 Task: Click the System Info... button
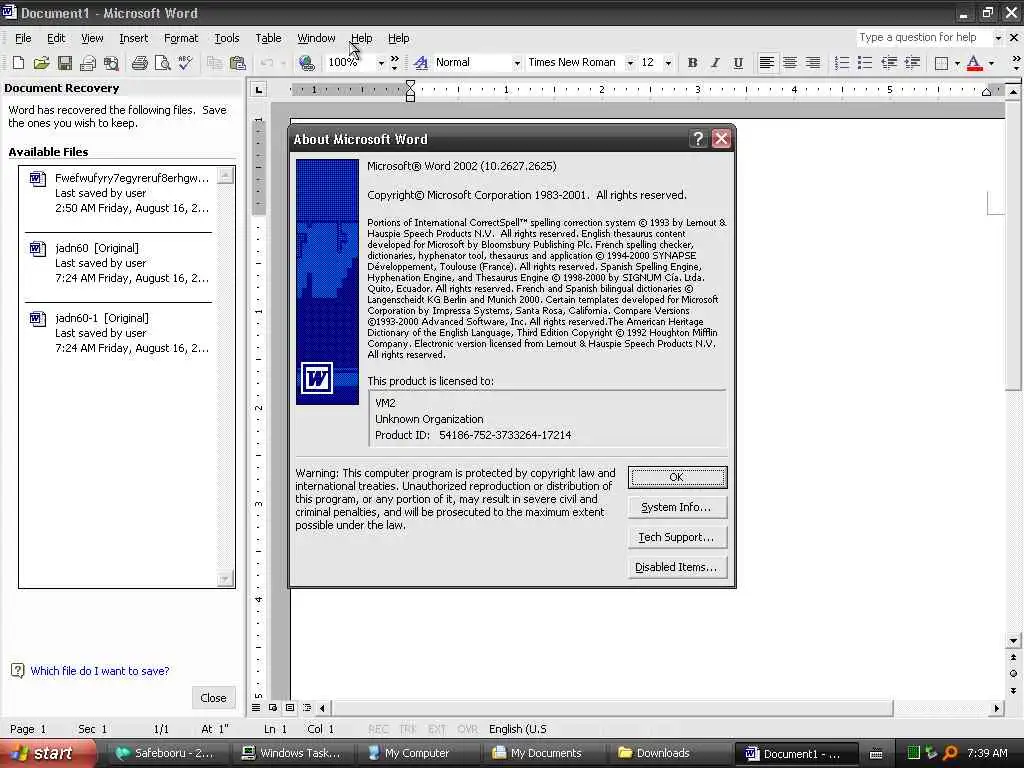(677, 507)
